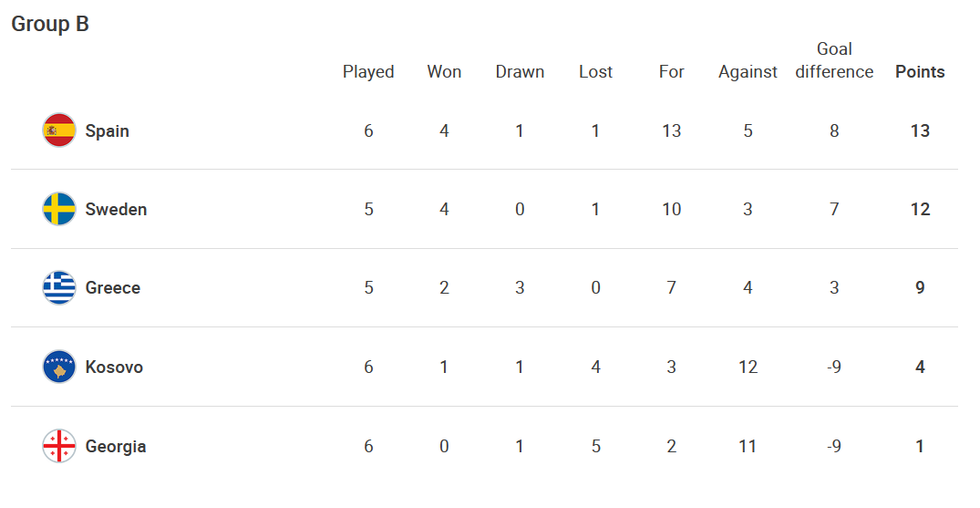Click the Drawn column header
Viewport: 980px width, 508px height.
coord(520,72)
